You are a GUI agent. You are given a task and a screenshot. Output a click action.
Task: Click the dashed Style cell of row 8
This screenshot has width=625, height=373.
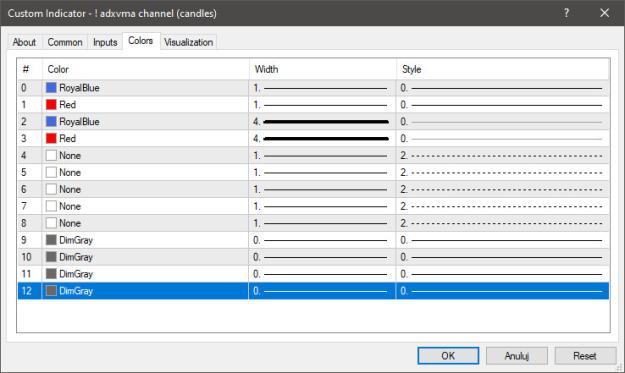pyautogui.click(x=503, y=223)
